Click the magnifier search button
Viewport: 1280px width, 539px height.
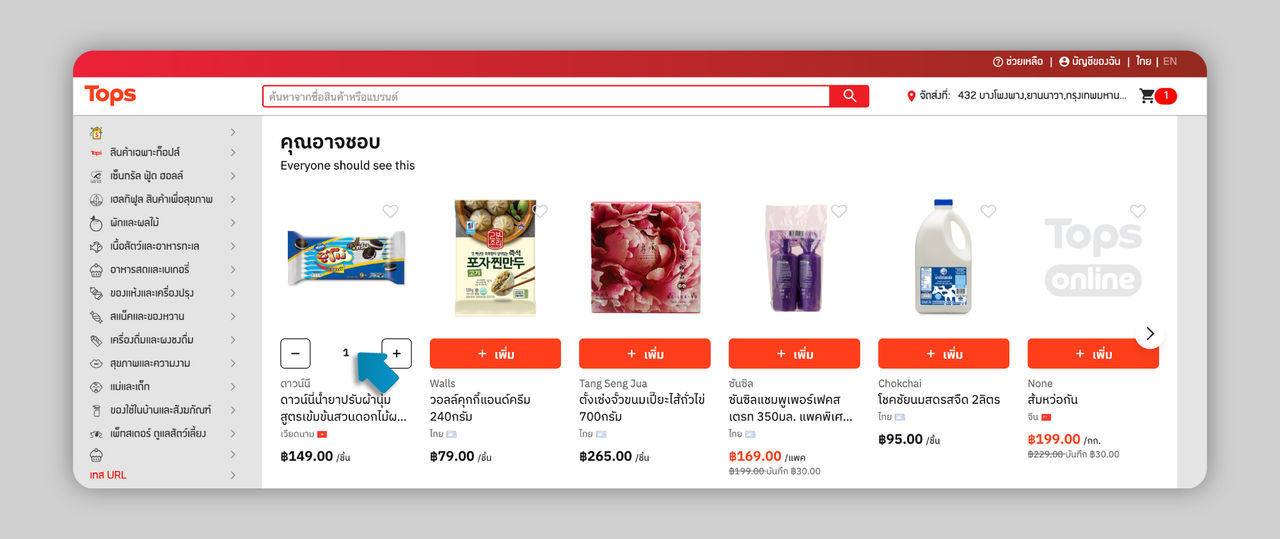pos(849,96)
